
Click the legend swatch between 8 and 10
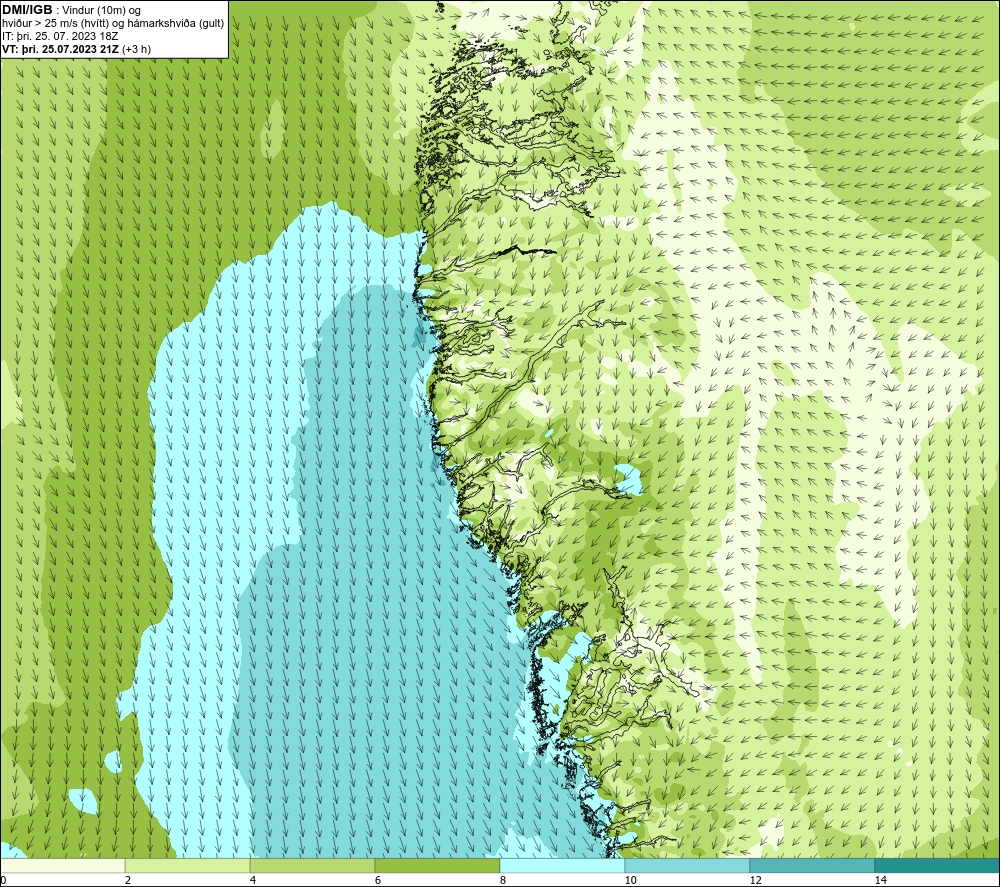tap(562, 865)
